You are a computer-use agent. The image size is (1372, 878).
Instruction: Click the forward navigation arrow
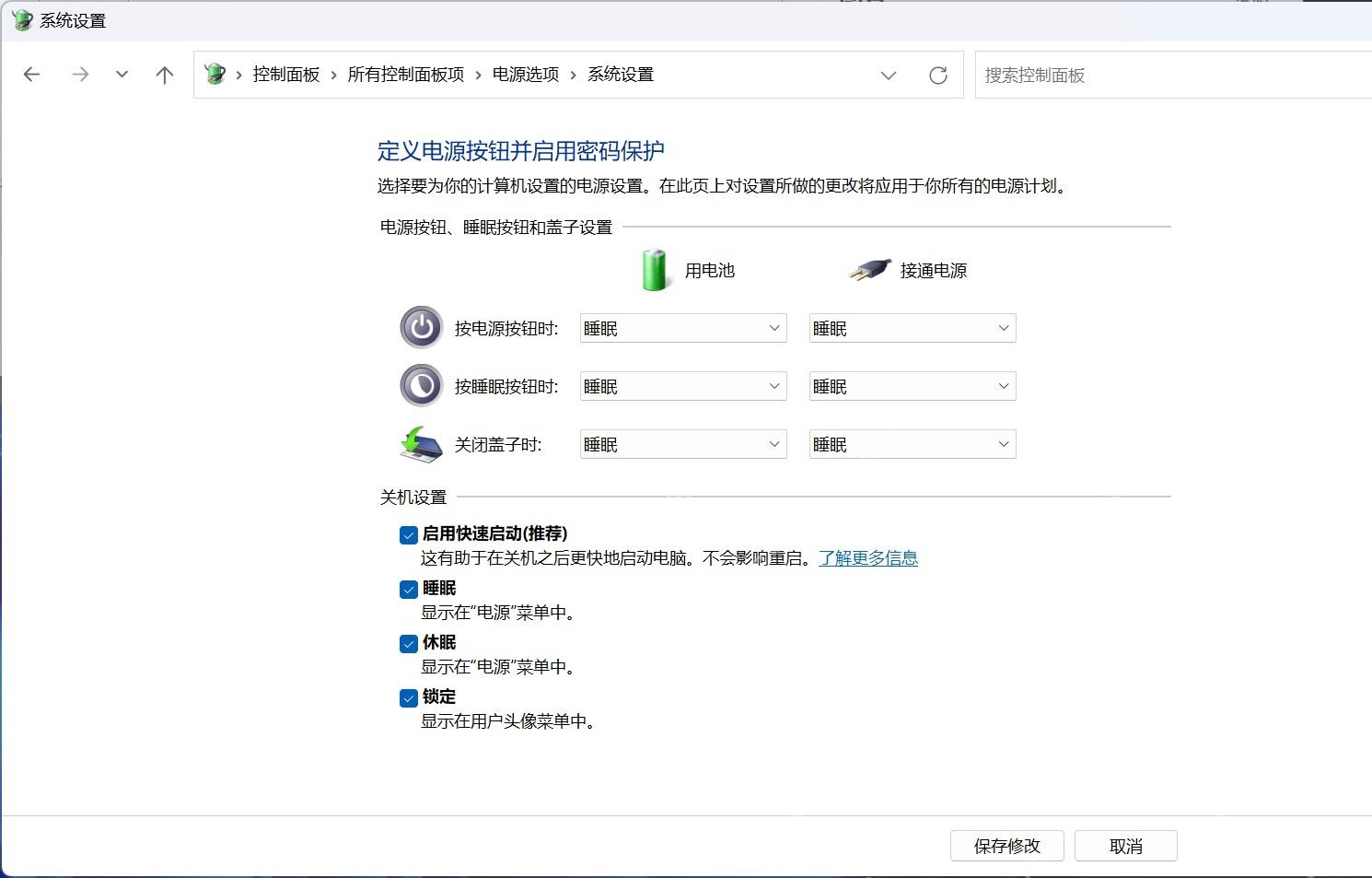point(80,75)
